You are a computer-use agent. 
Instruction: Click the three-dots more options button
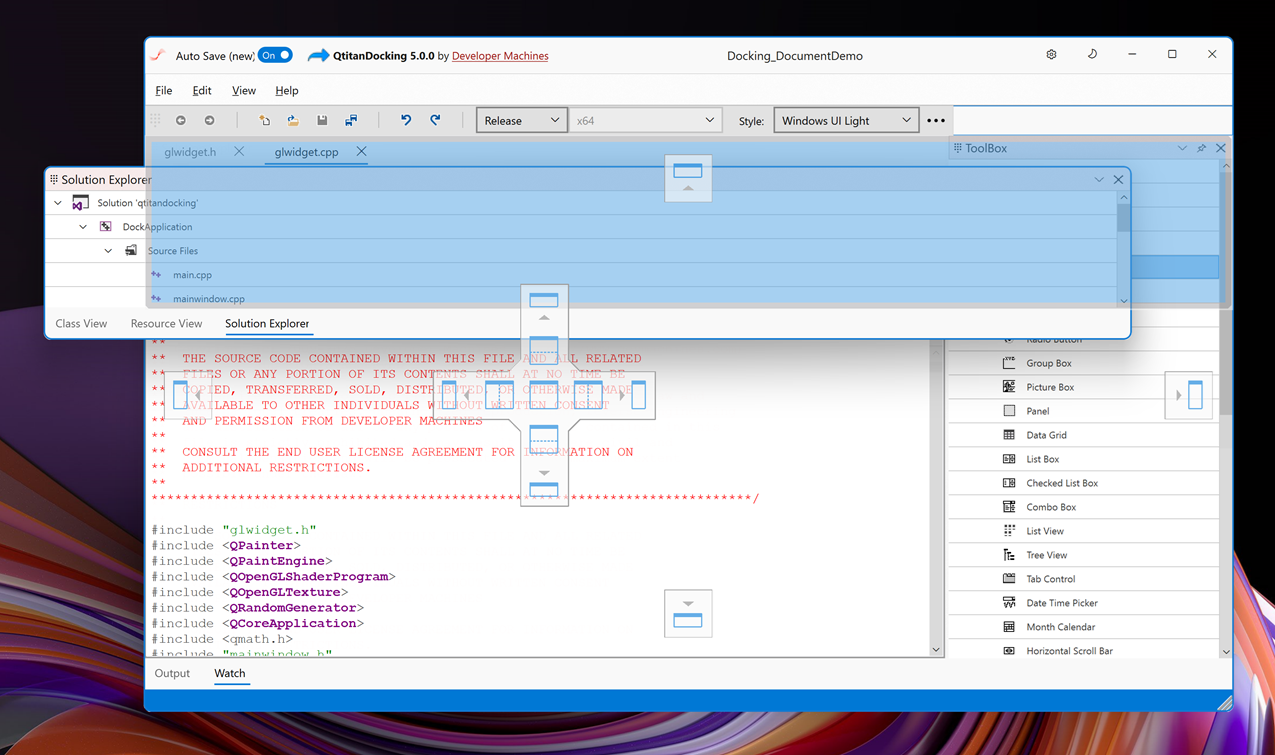936,120
